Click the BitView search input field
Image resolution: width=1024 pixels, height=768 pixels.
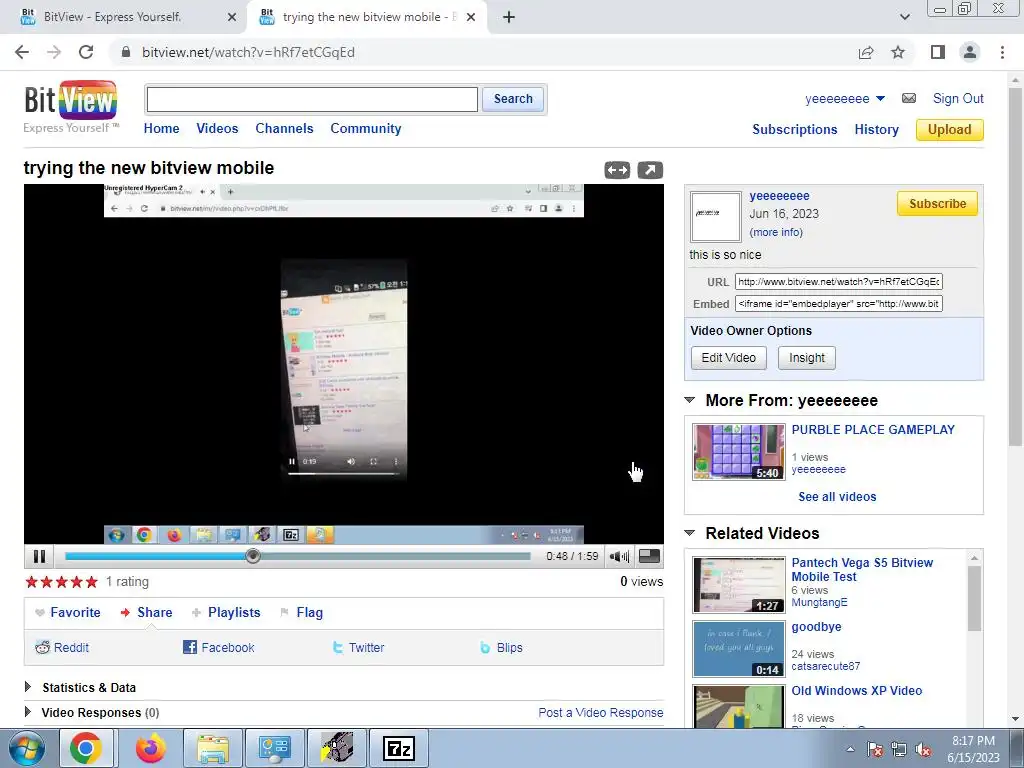pyautogui.click(x=312, y=99)
